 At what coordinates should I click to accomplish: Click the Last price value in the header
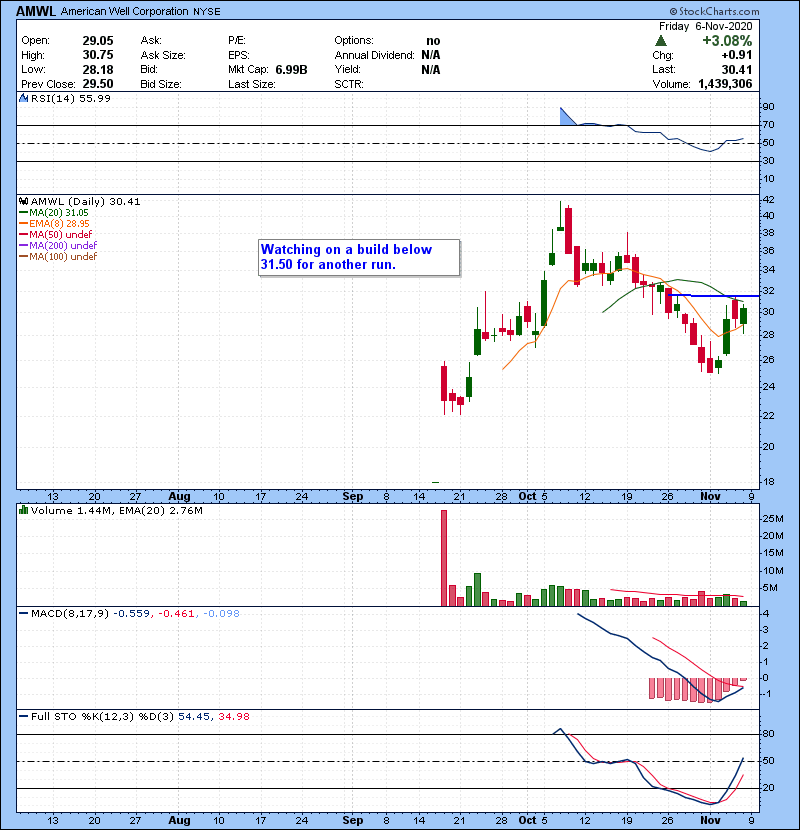[x=736, y=69]
